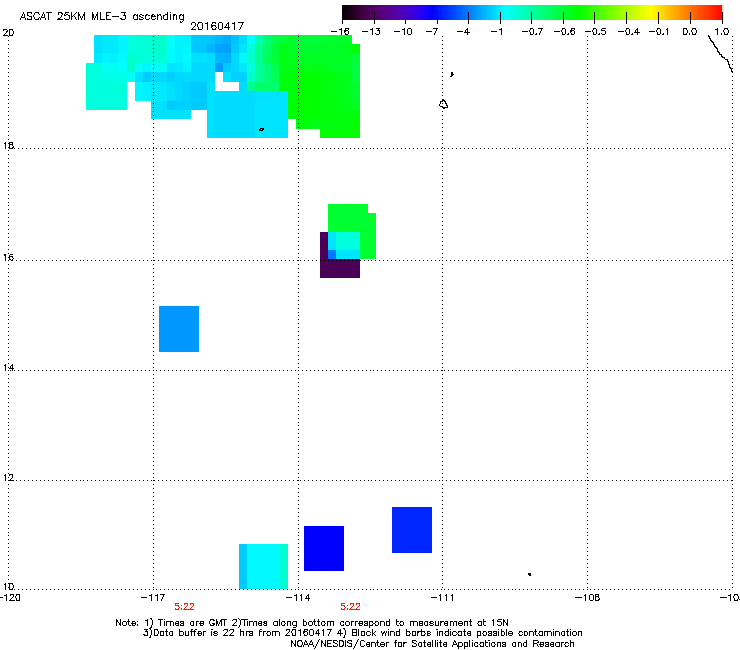Click the red end of the color scale bar
Image resolution: width=740 pixels, height=650 pixels.
pyautogui.click(x=715, y=12)
